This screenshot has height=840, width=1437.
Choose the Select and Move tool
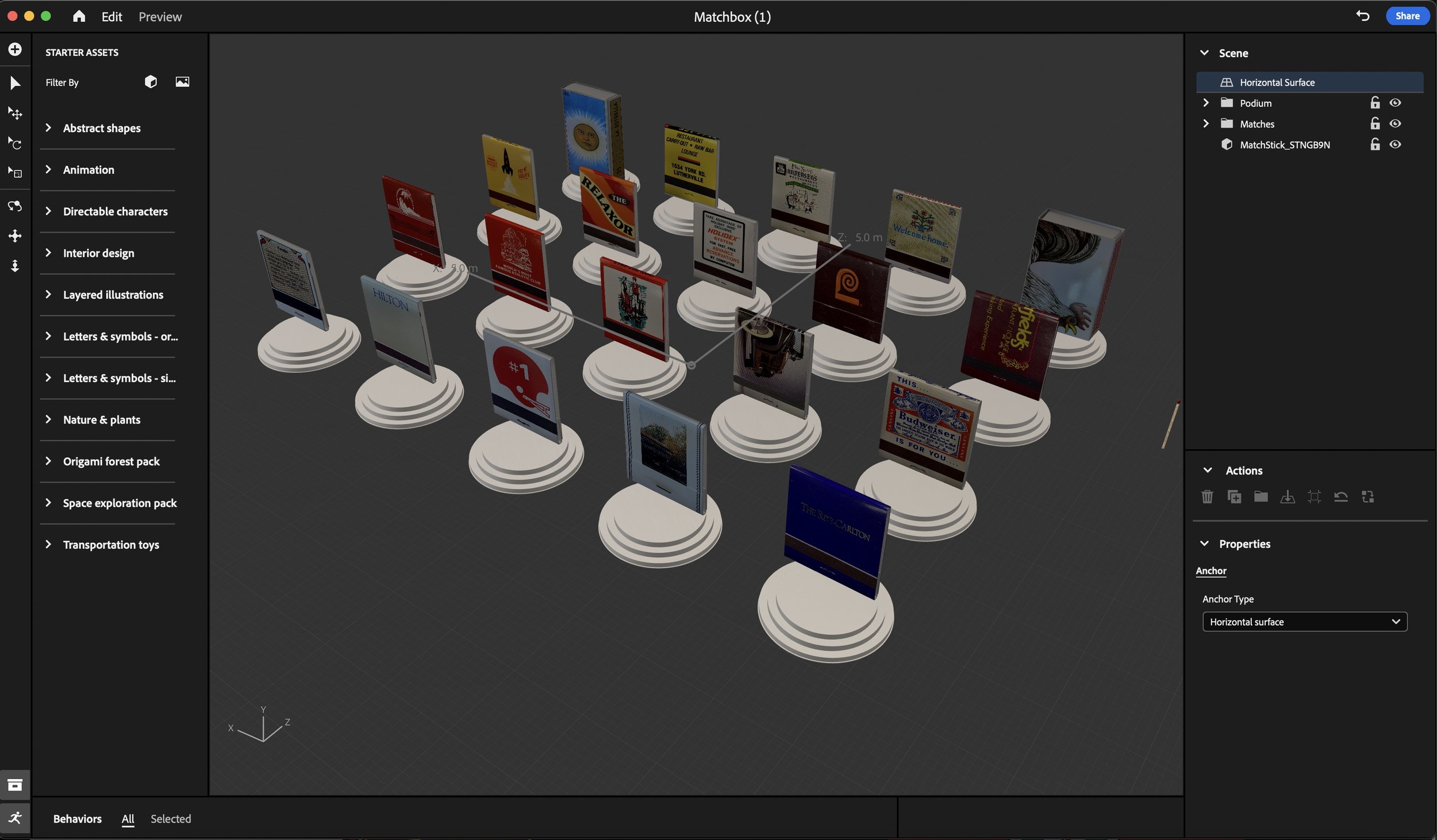click(15, 113)
